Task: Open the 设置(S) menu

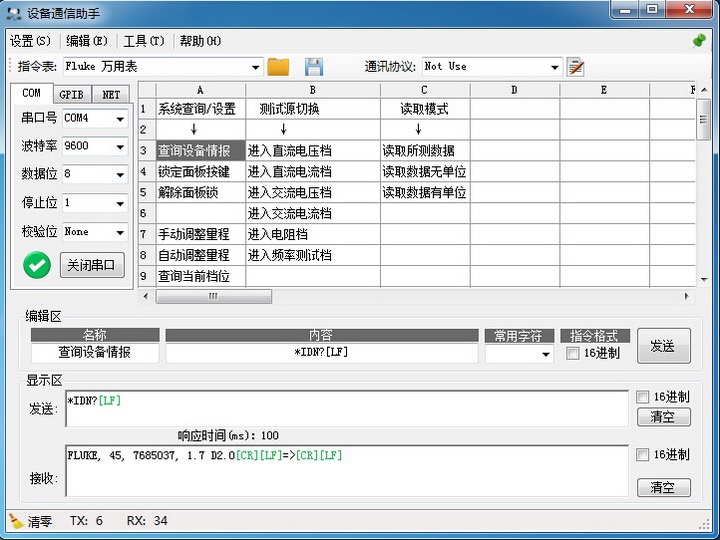Action: [30, 41]
